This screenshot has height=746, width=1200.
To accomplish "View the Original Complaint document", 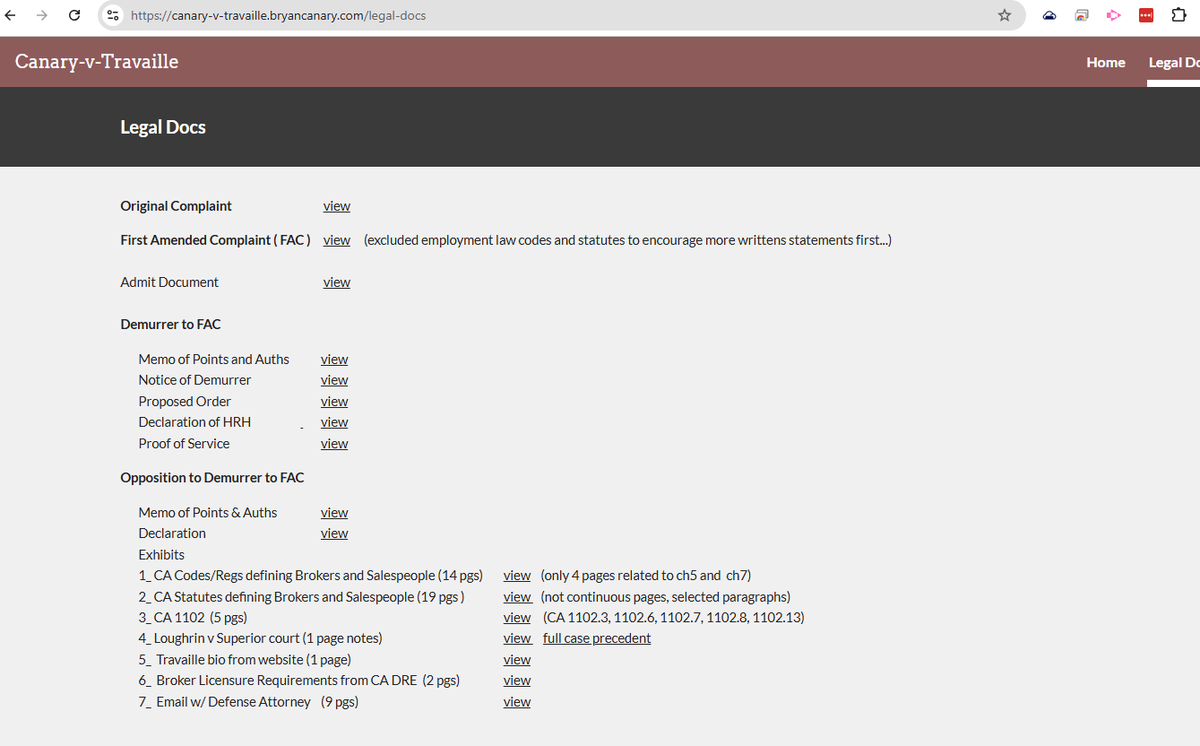I will coord(337,206).
